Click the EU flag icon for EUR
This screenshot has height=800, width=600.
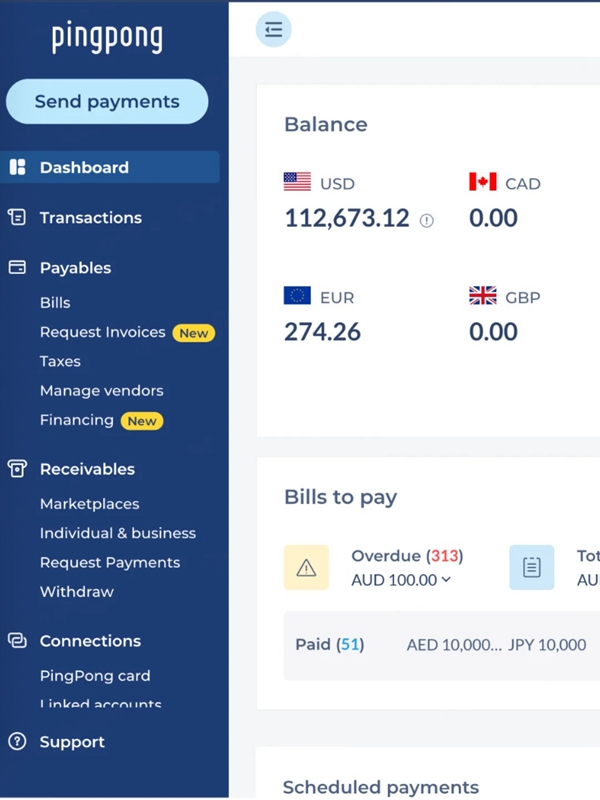[297, 295]
